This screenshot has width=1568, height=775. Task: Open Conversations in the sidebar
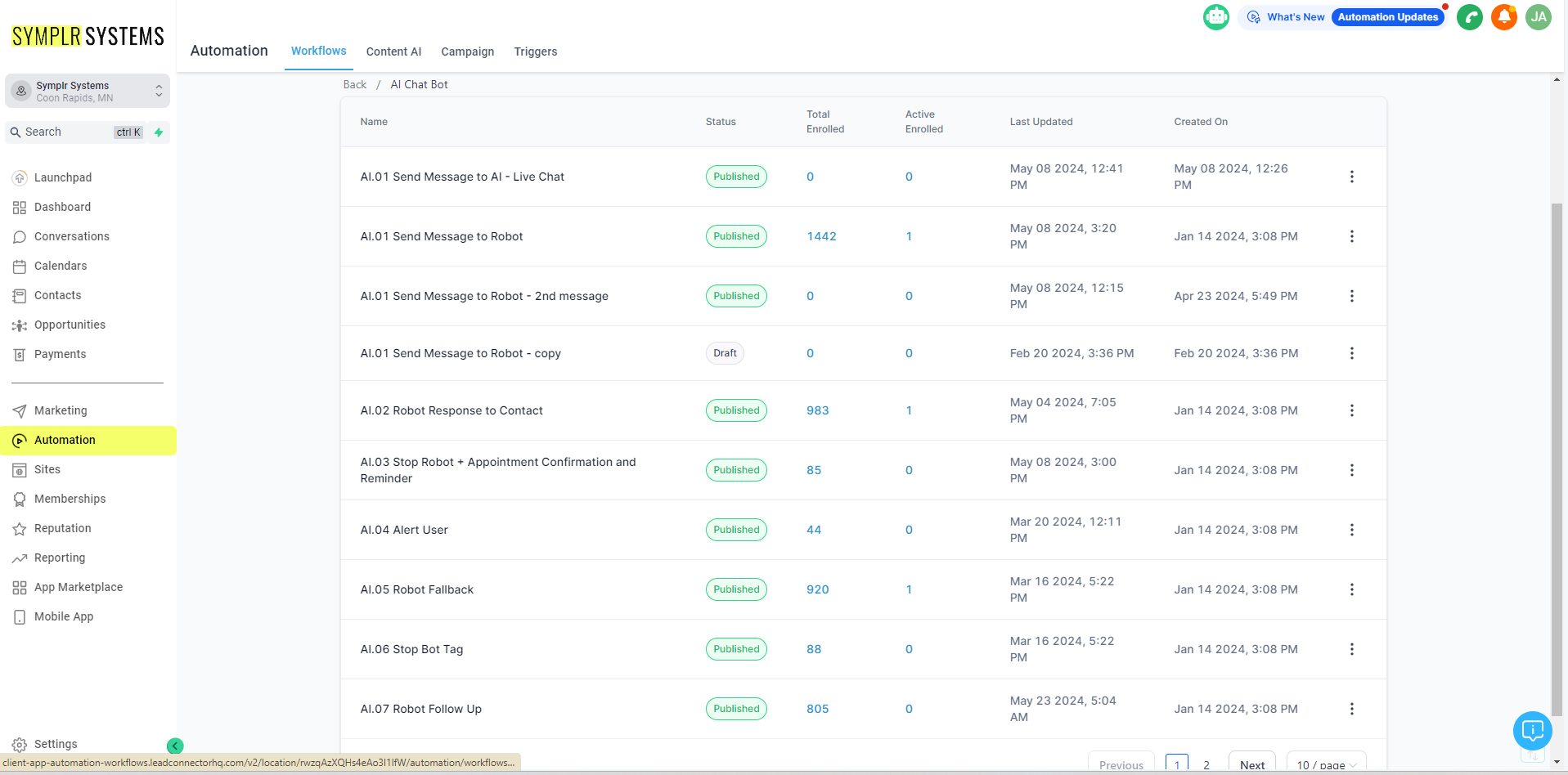(x=72, y=236)
